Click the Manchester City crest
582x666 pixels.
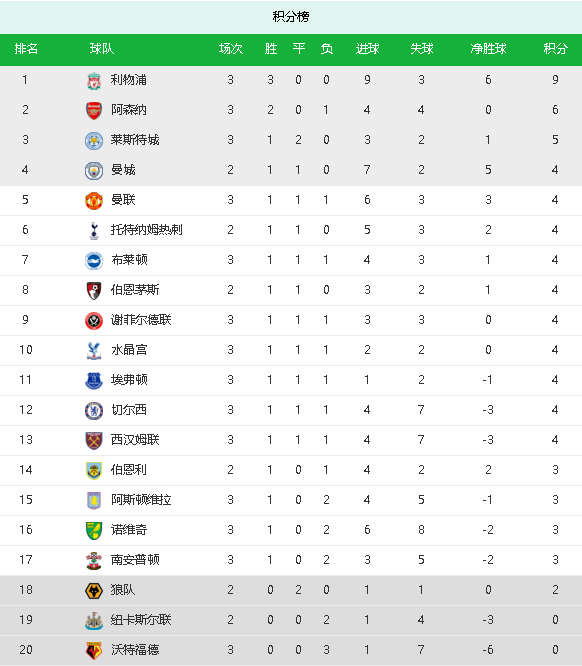coord(93,170)
